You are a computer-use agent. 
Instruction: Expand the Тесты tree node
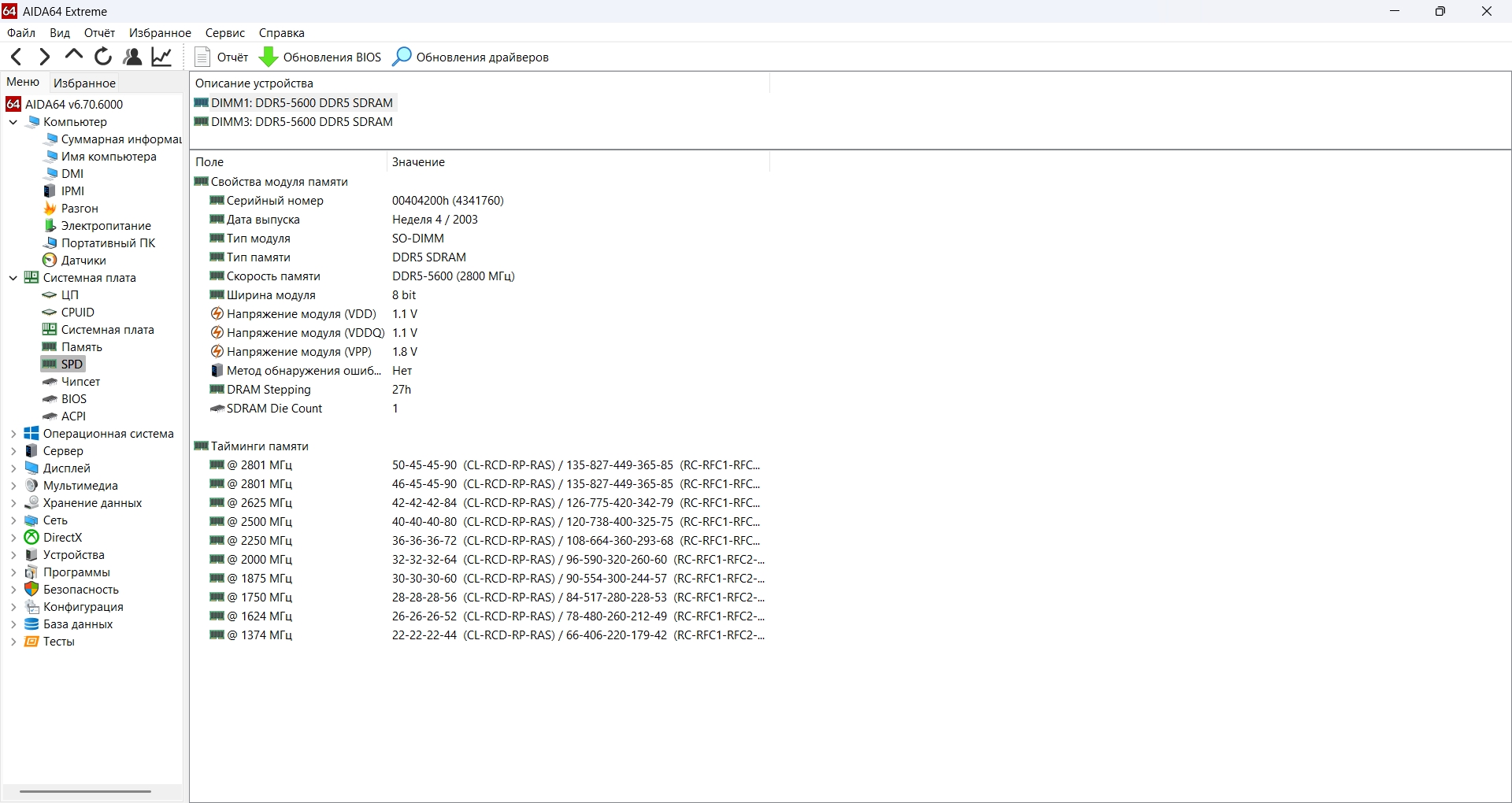pyautogui.click(x=13, y=642)
